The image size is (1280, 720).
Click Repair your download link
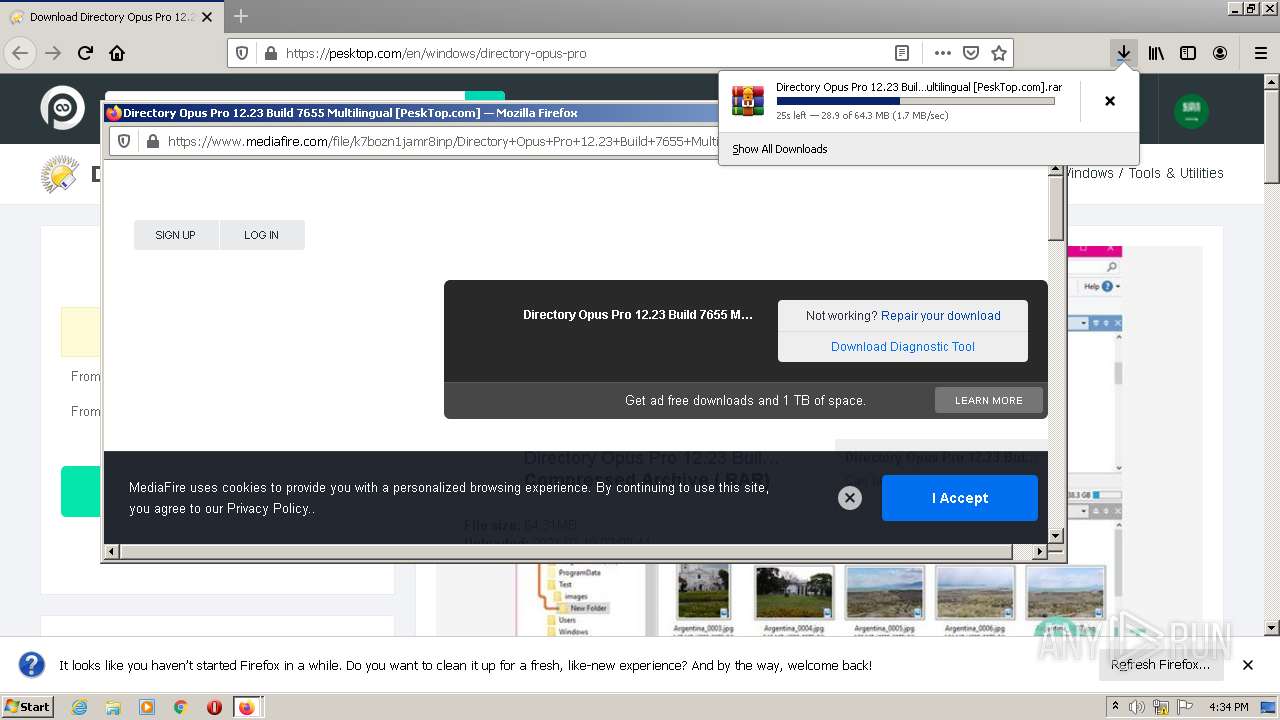tap(941, 316)
